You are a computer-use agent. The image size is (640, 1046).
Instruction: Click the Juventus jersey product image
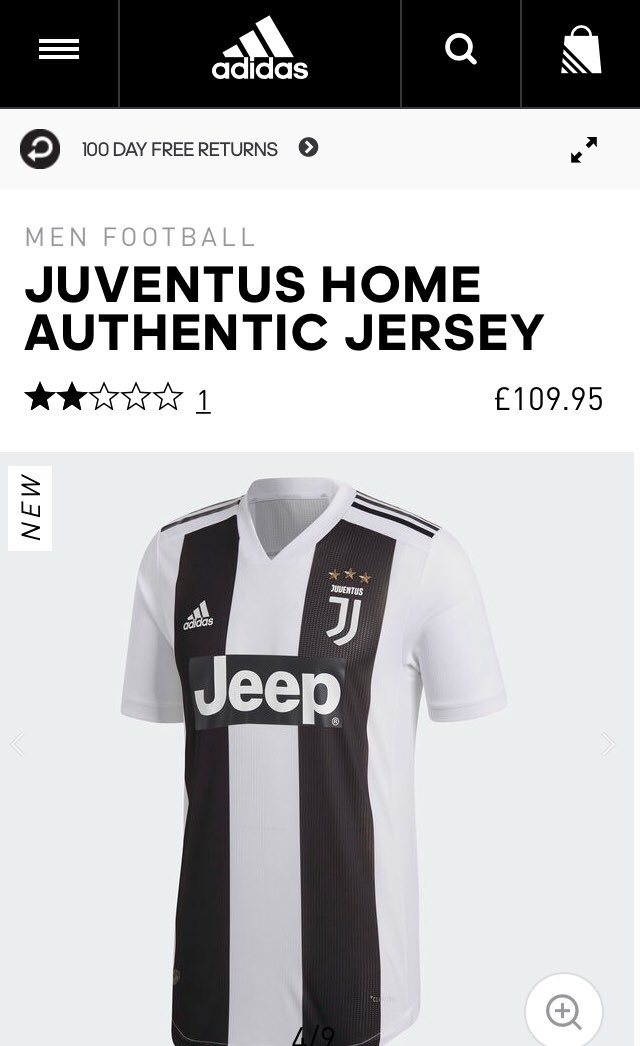tap(314, 760)
